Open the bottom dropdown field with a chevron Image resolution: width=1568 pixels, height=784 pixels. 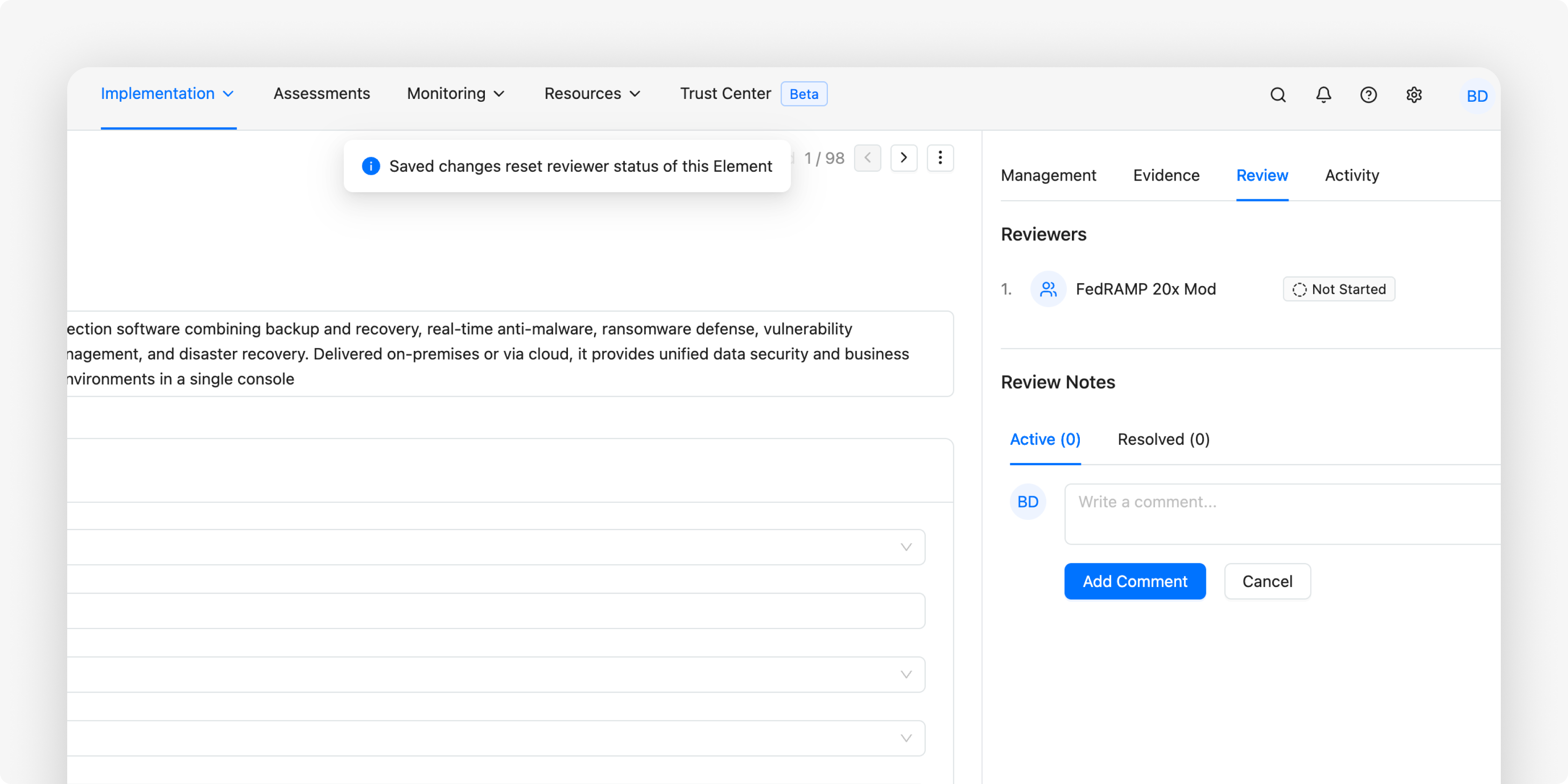coord(496,738)
